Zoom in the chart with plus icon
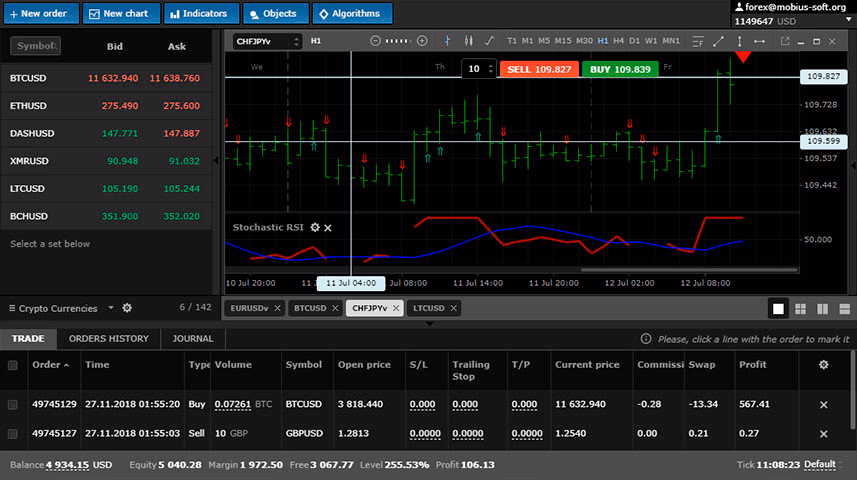Image resolution: width=857 pixels, height=480 pixels. tap(422, 41)
